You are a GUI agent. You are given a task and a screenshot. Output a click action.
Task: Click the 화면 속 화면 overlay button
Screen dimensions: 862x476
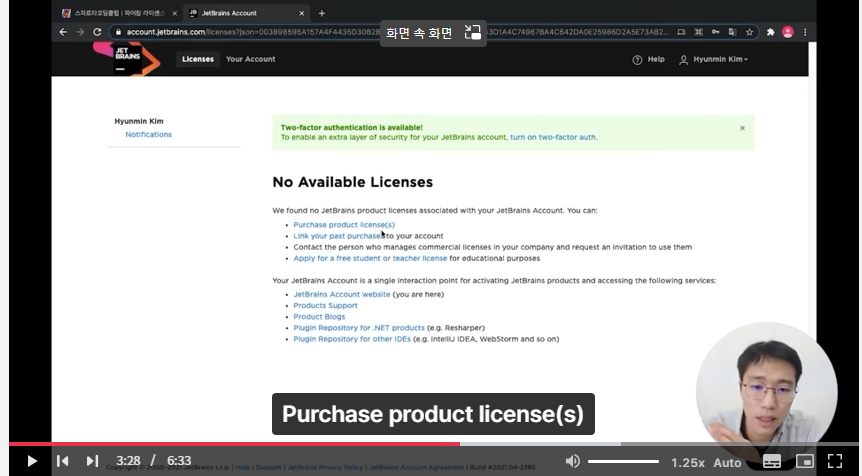[433, 33]
